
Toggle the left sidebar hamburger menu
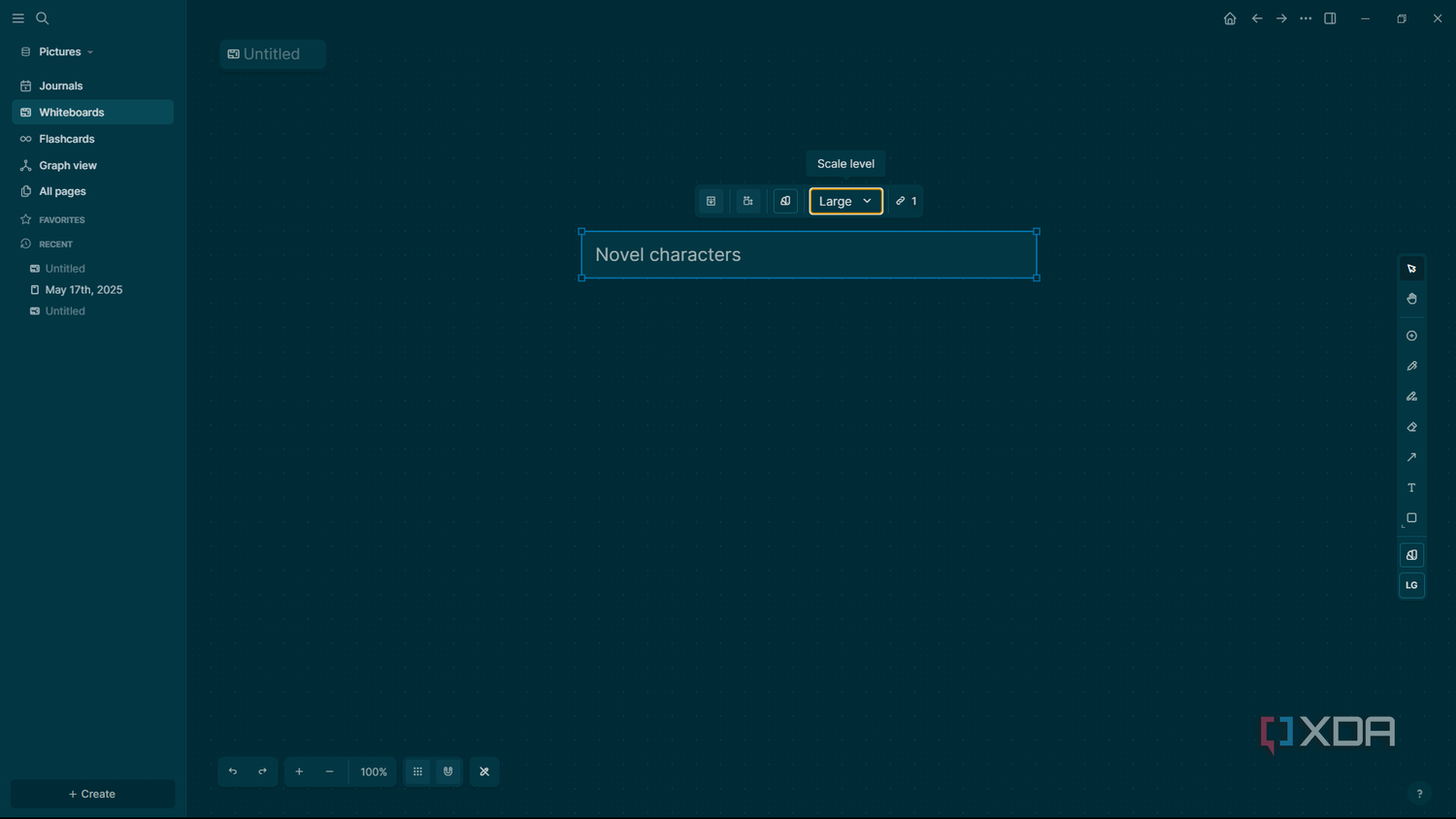17,18
